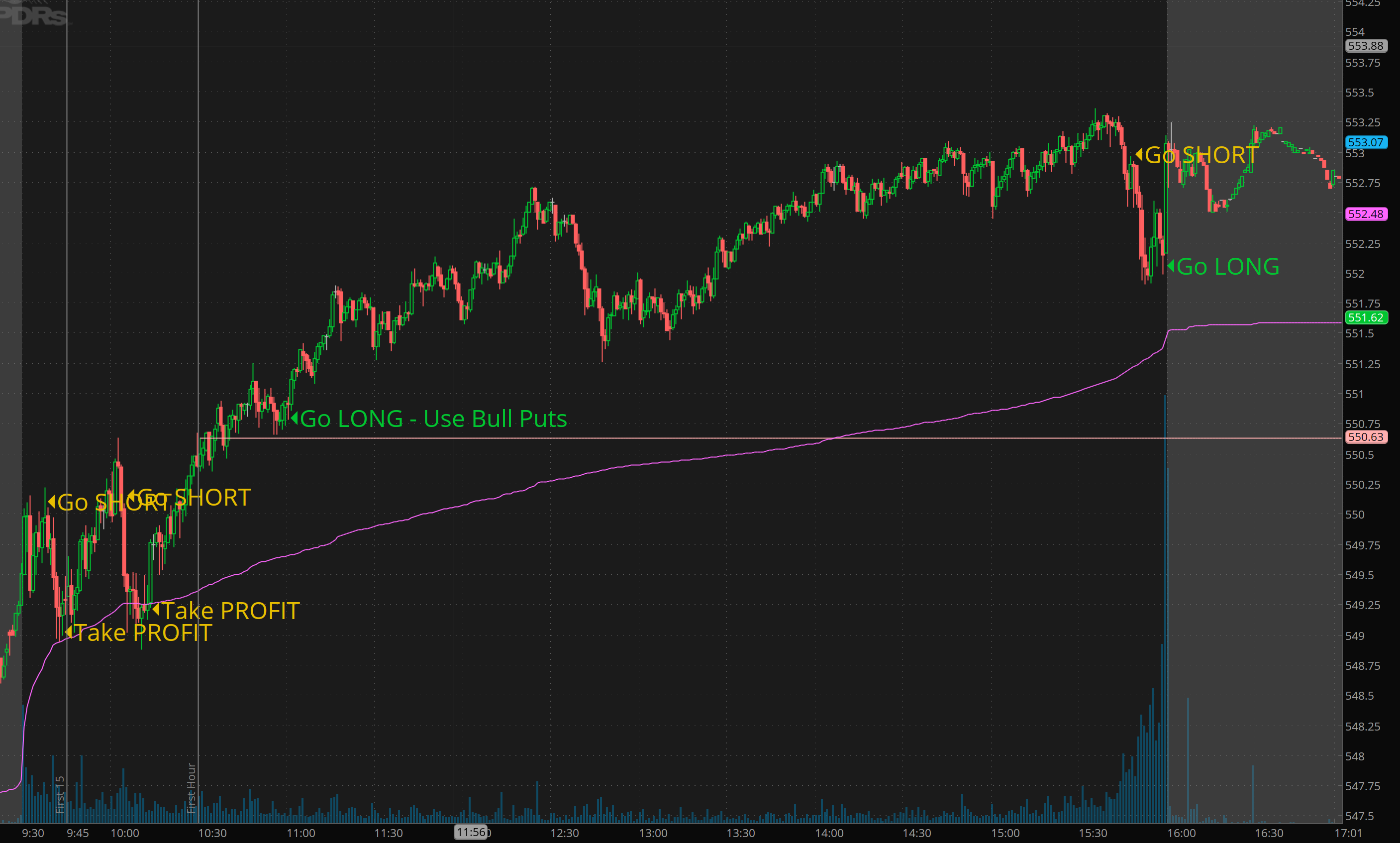Click the Go SHORT arrow marker near 15:45

click(1139, 154)
